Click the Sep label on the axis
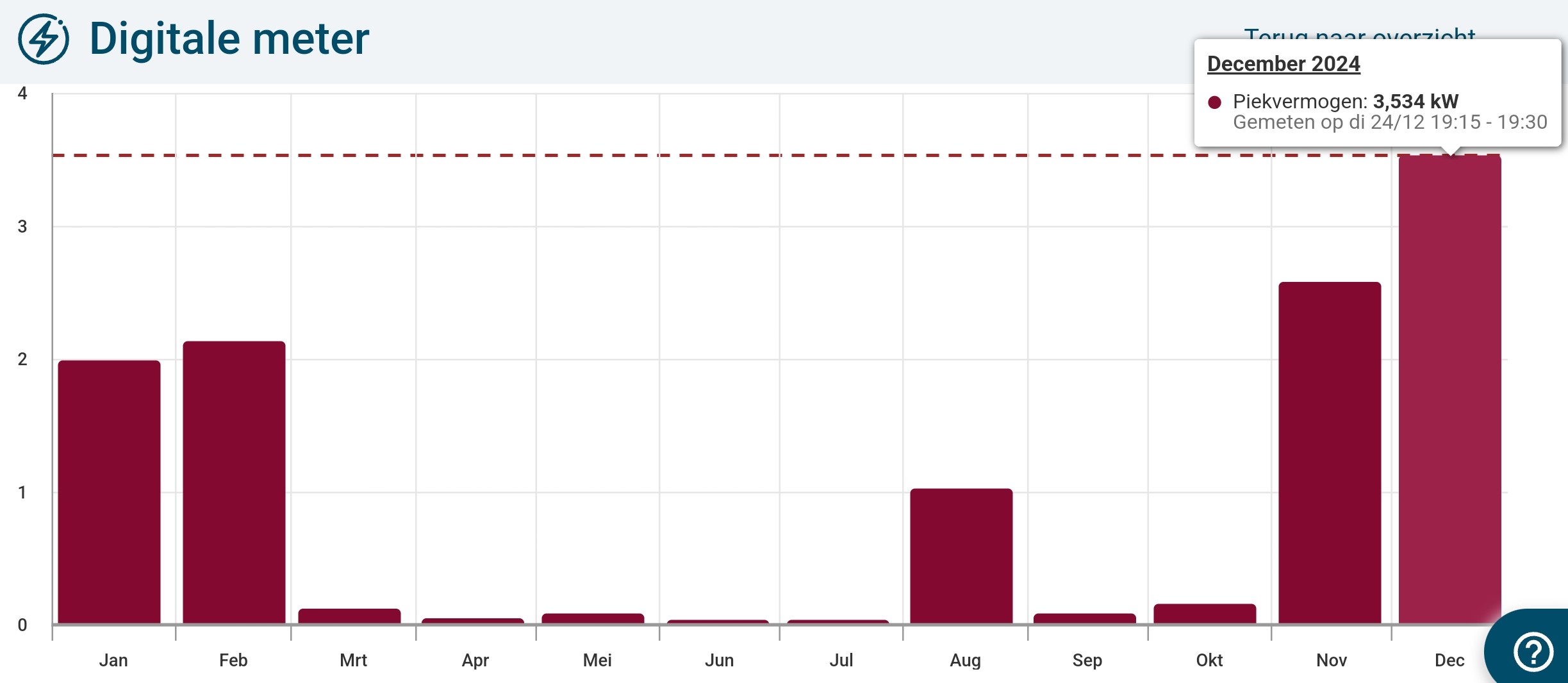Image resolution: width=1568 pixels, height=683 pixels. click(1087, 660)
